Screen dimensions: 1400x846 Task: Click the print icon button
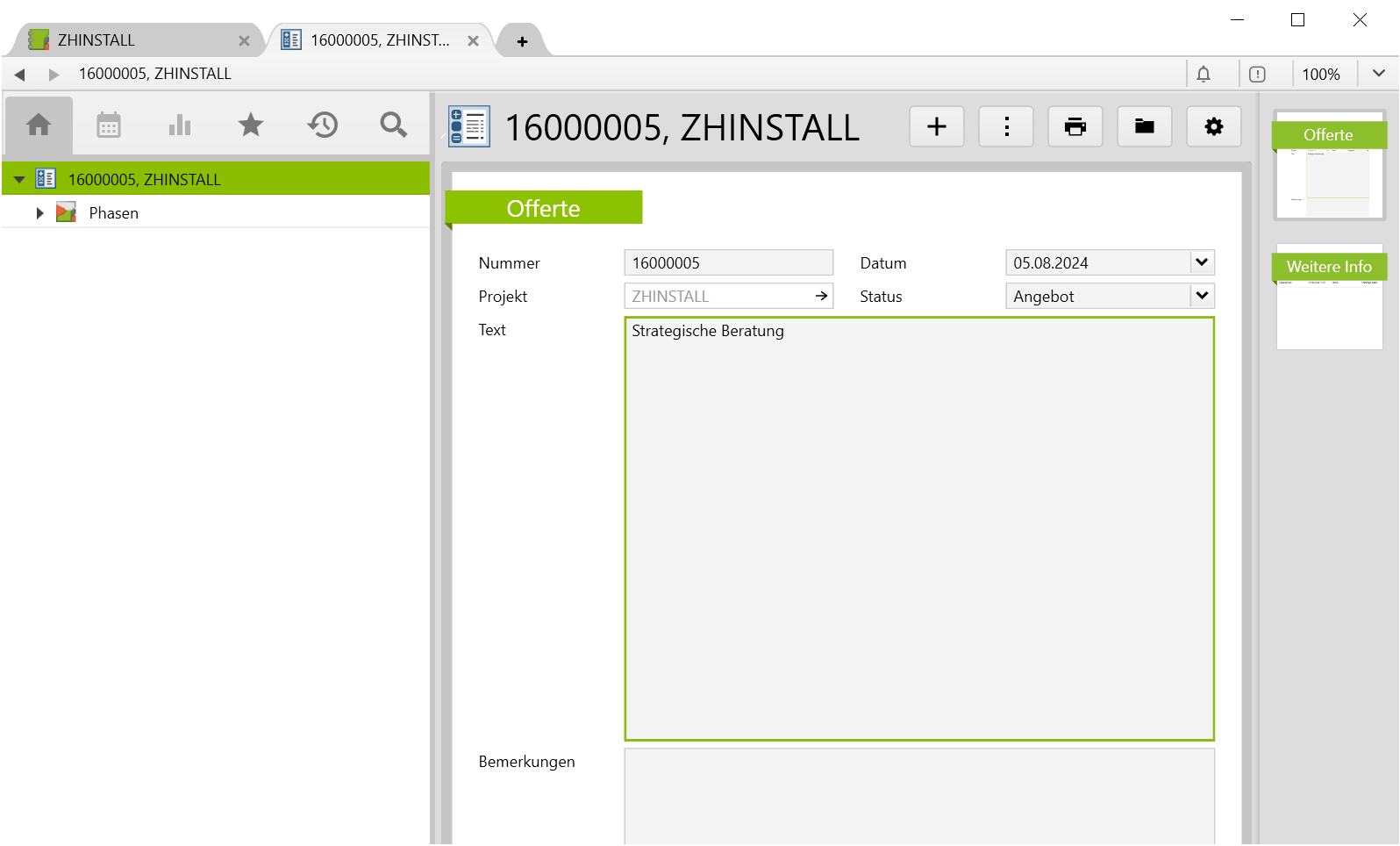[x=1075, y=127]
